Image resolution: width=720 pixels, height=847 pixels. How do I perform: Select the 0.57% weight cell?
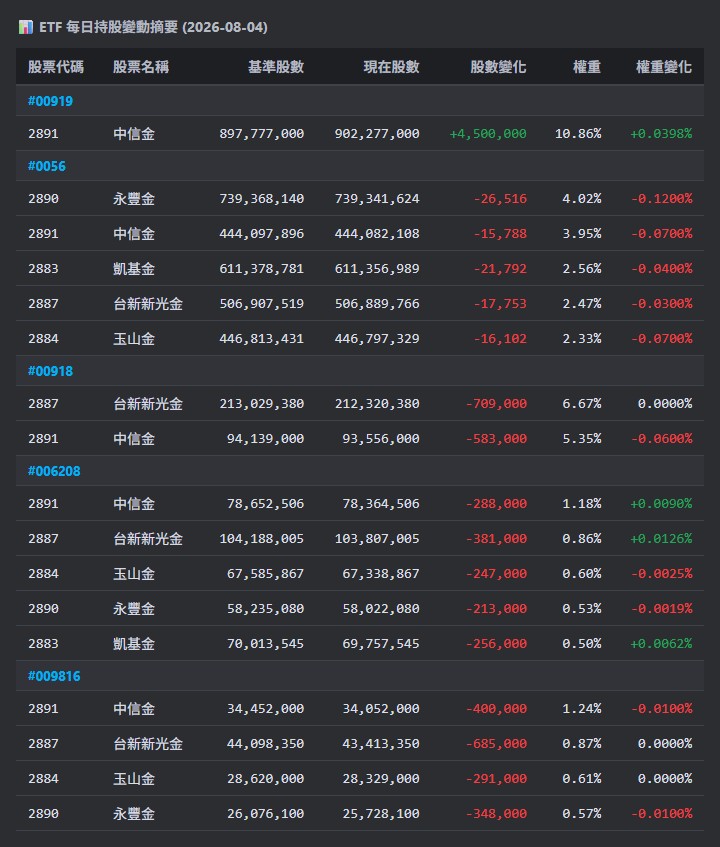(582, 814)
